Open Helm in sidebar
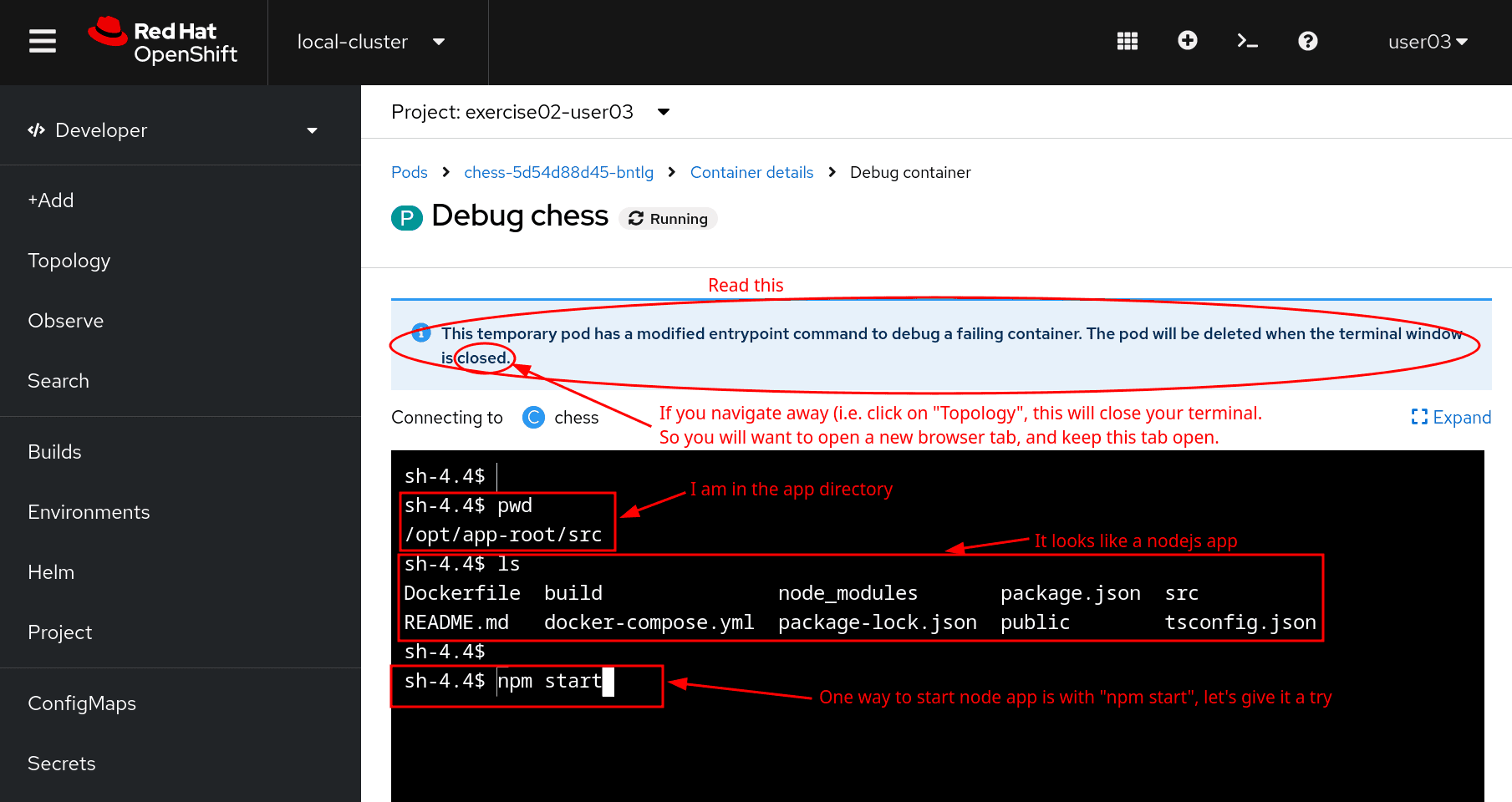The image size is (1512, 802). tap(51, 572)
